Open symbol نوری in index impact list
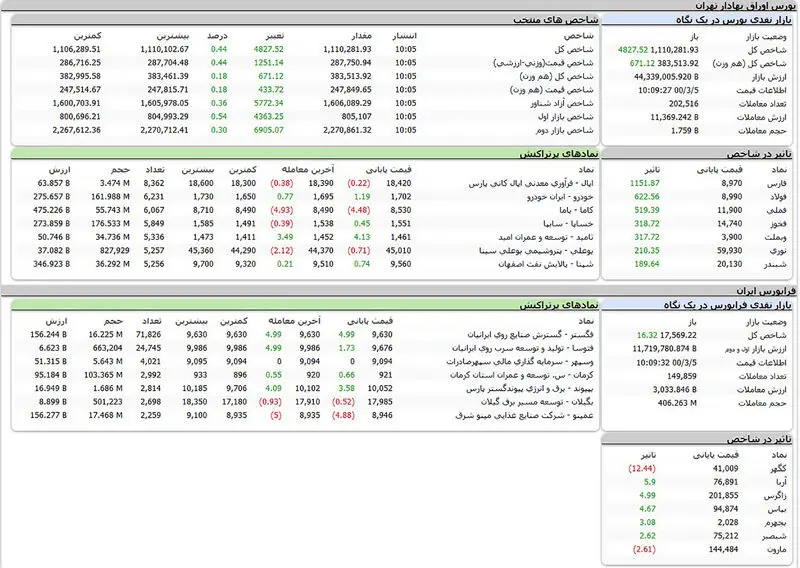The image size is (800, 568). click(778, 251)
